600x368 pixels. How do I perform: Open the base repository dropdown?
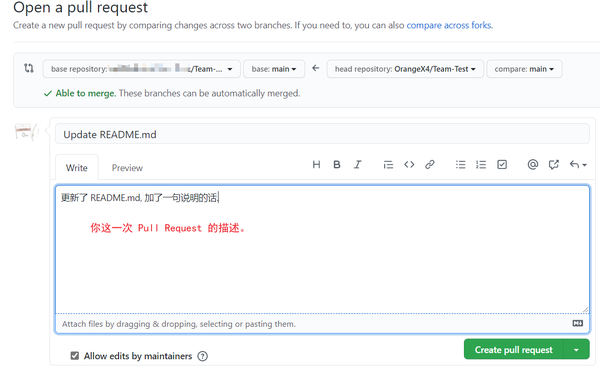142,69
